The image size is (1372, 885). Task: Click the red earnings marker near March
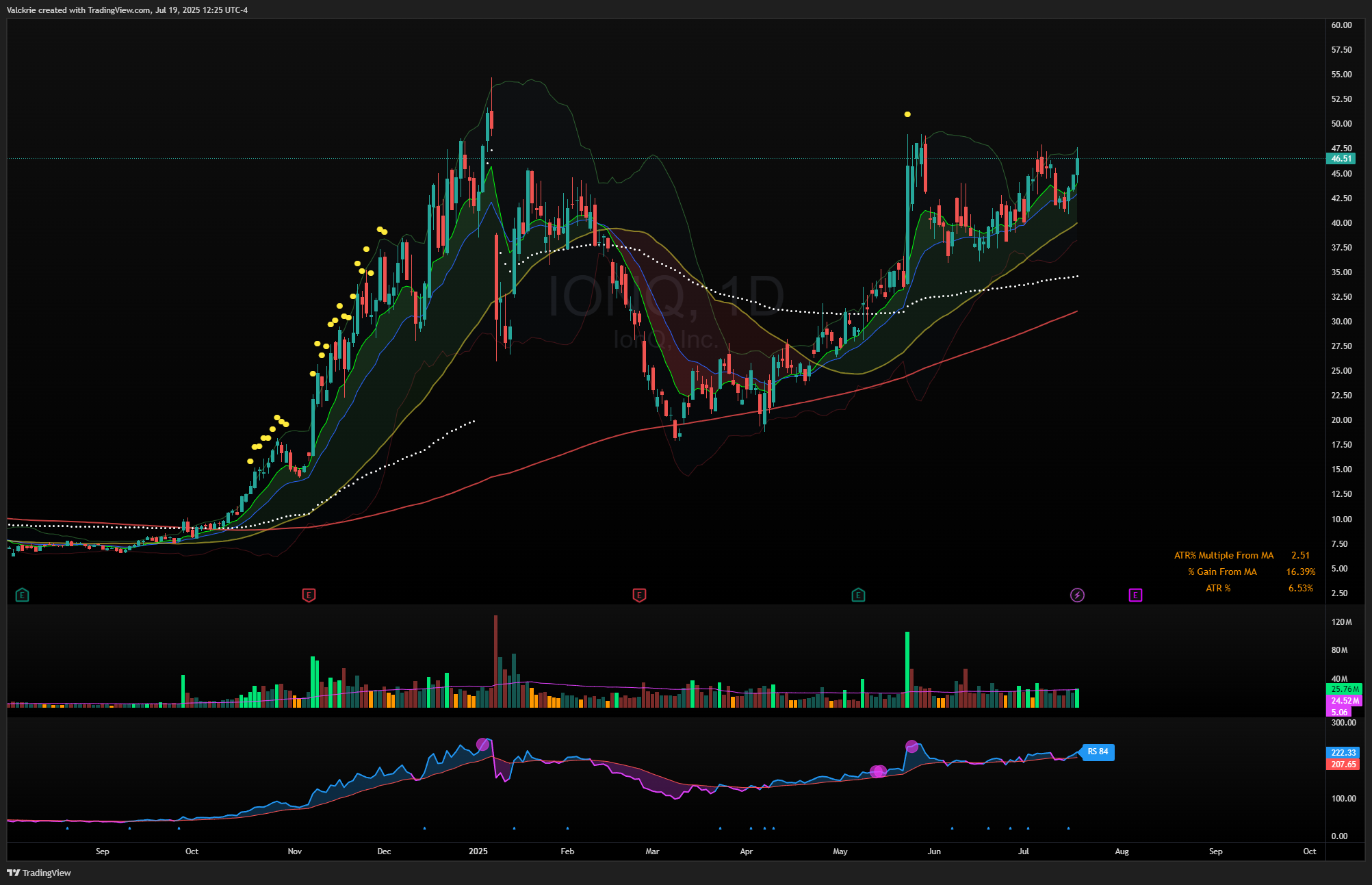(x=639, y=595)
